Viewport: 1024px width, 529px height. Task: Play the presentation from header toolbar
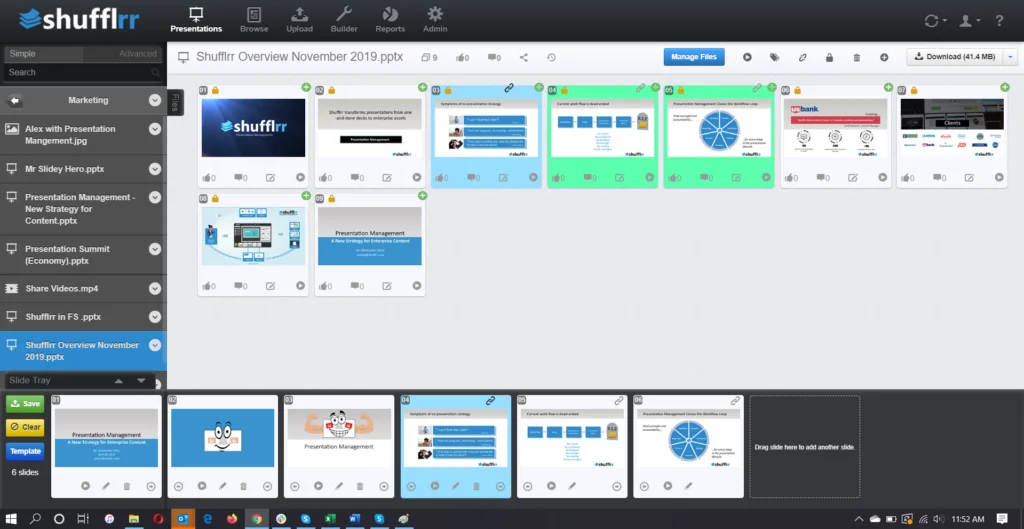pos(747,57)
